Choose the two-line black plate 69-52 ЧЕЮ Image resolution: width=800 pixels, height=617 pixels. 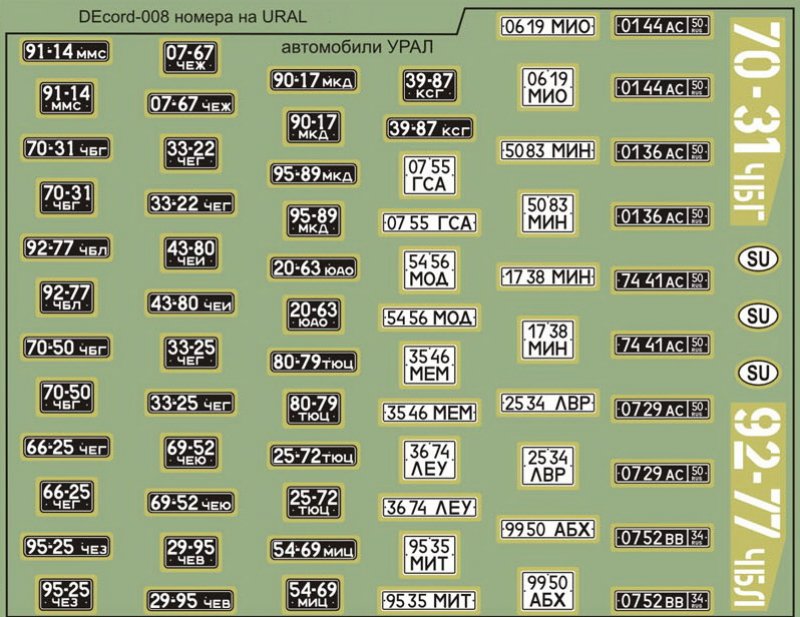[191, 453]
